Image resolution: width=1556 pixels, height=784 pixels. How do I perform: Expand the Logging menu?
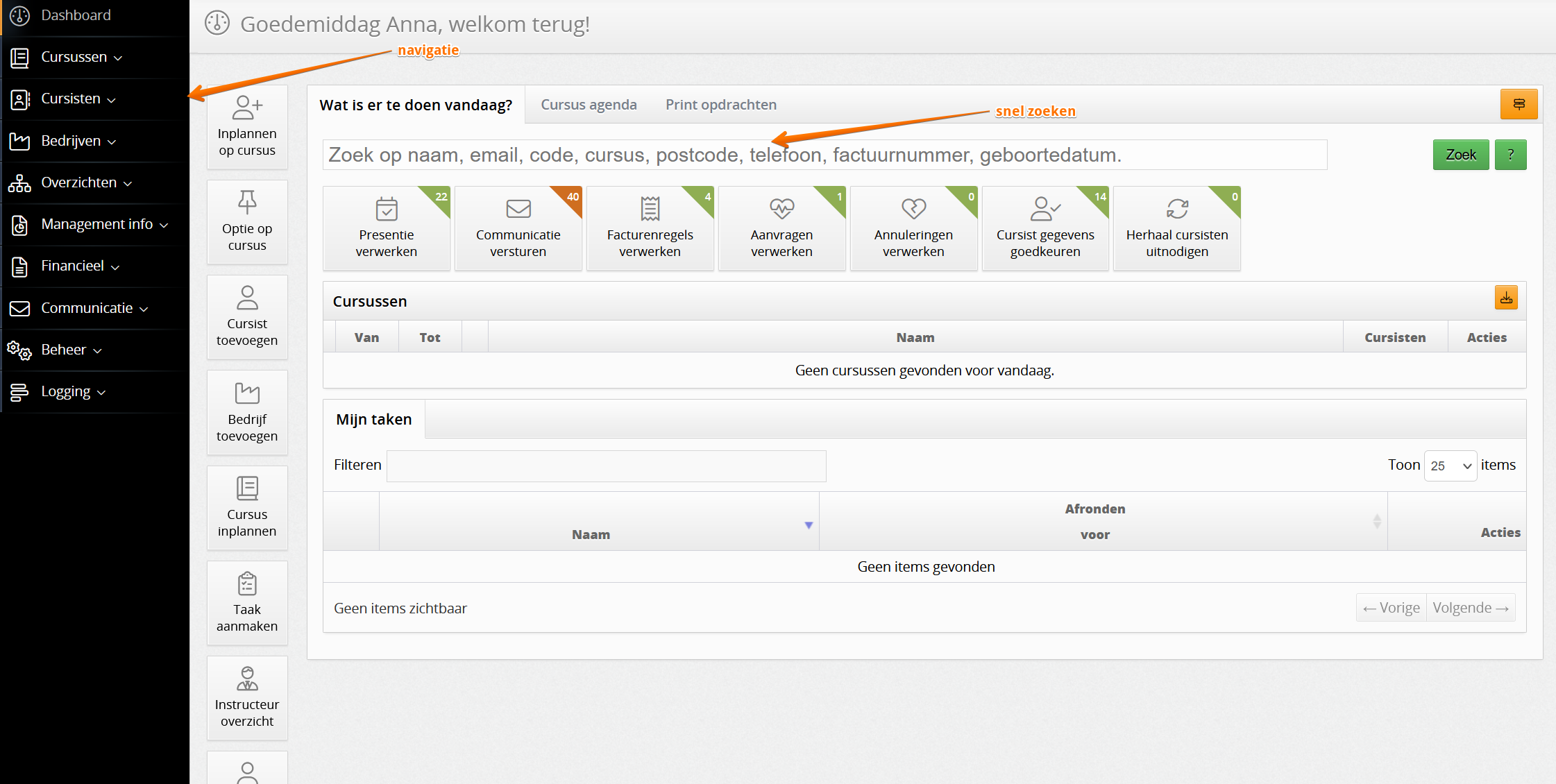[74, 392]
